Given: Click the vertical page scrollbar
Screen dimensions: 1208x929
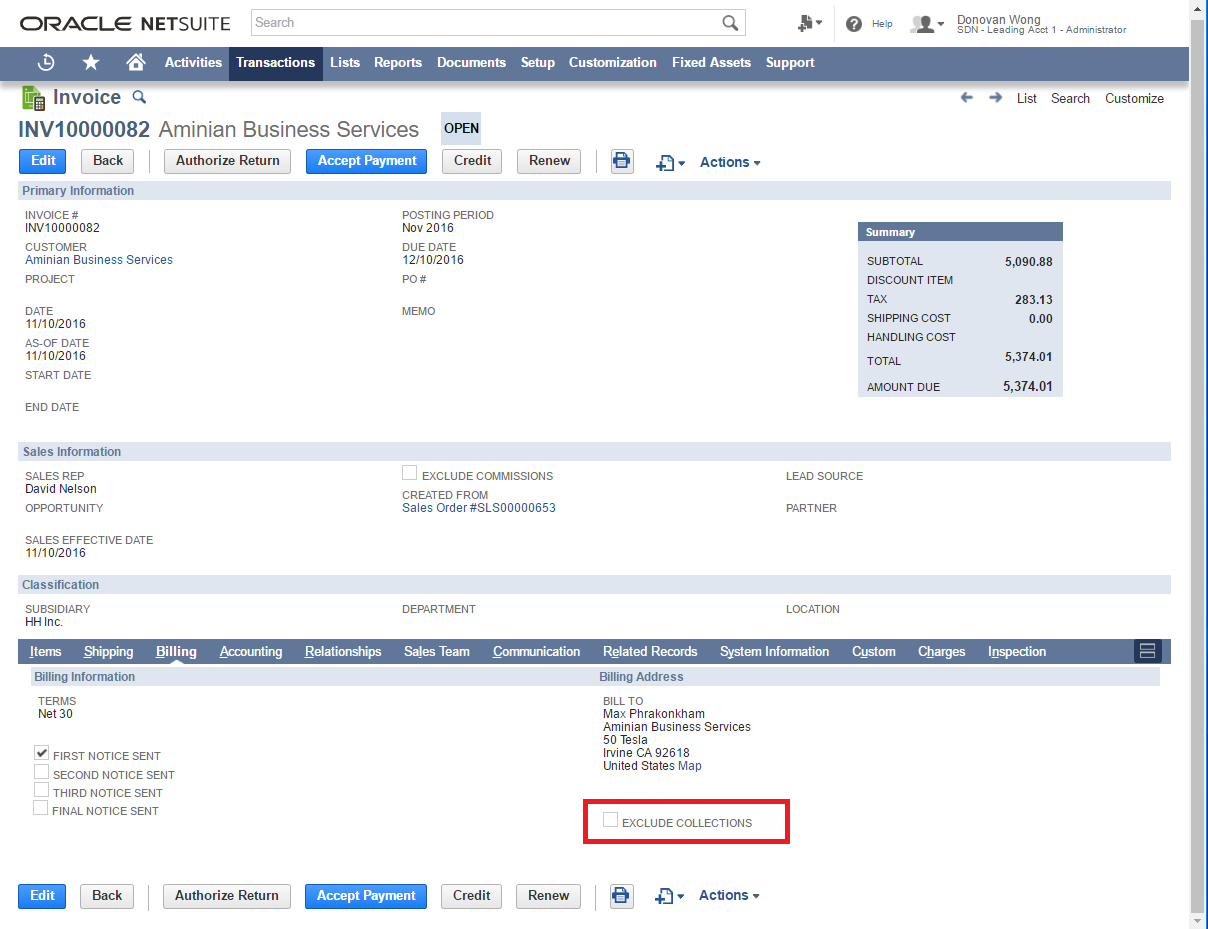Looking at the screenshot, I should (x=1198, y=465).
